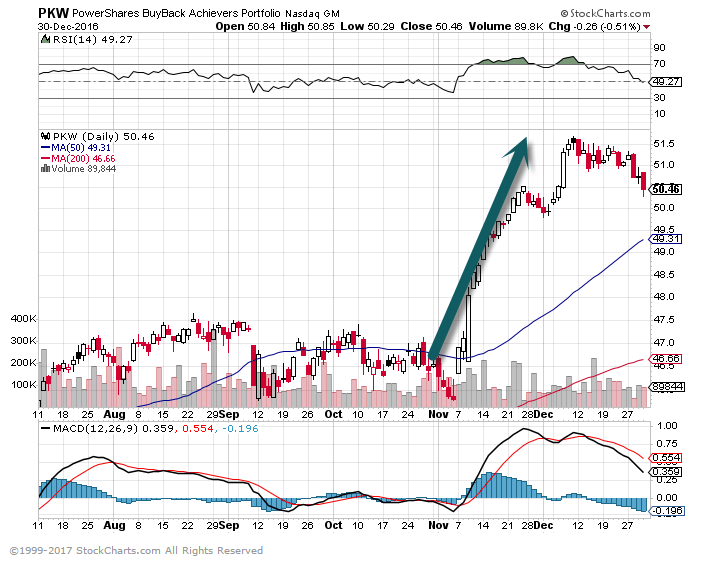Click the footer '©1999-2017 StockCharts.com All Rights Reserved'

pos(136,551)
